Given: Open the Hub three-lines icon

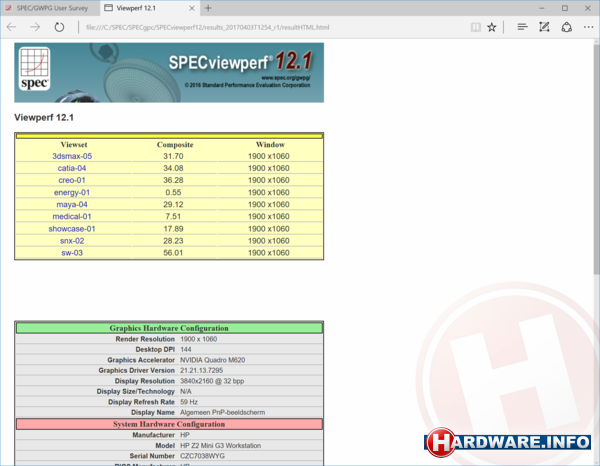Looking at the screenshot, I should (x=522, y=27).
